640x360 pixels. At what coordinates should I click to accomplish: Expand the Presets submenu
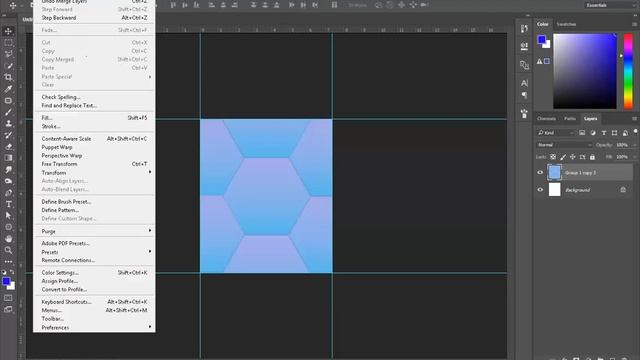pyautogui.click(x=94, y=252)
